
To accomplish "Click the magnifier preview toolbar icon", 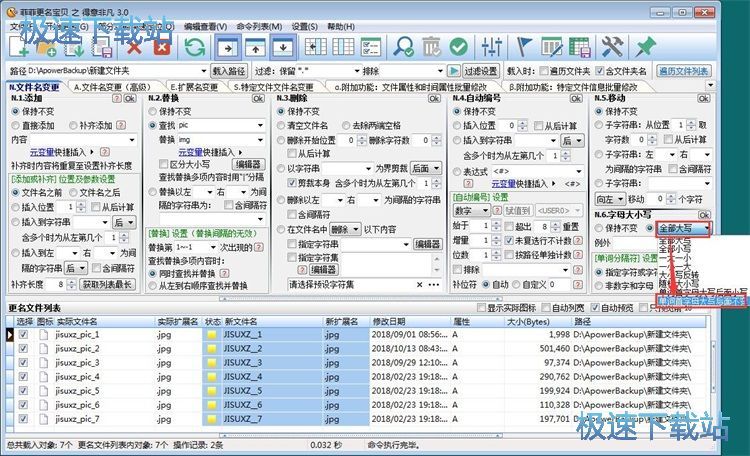I will pos(403,47).
